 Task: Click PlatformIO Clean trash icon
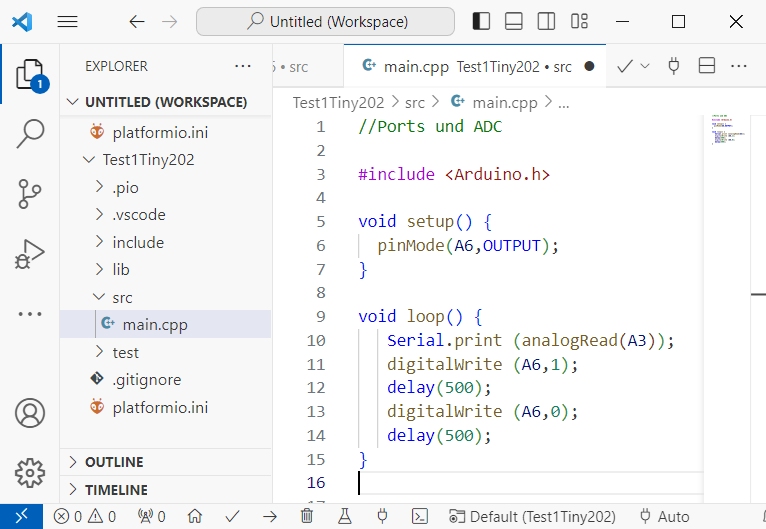[x=307, y=516]
